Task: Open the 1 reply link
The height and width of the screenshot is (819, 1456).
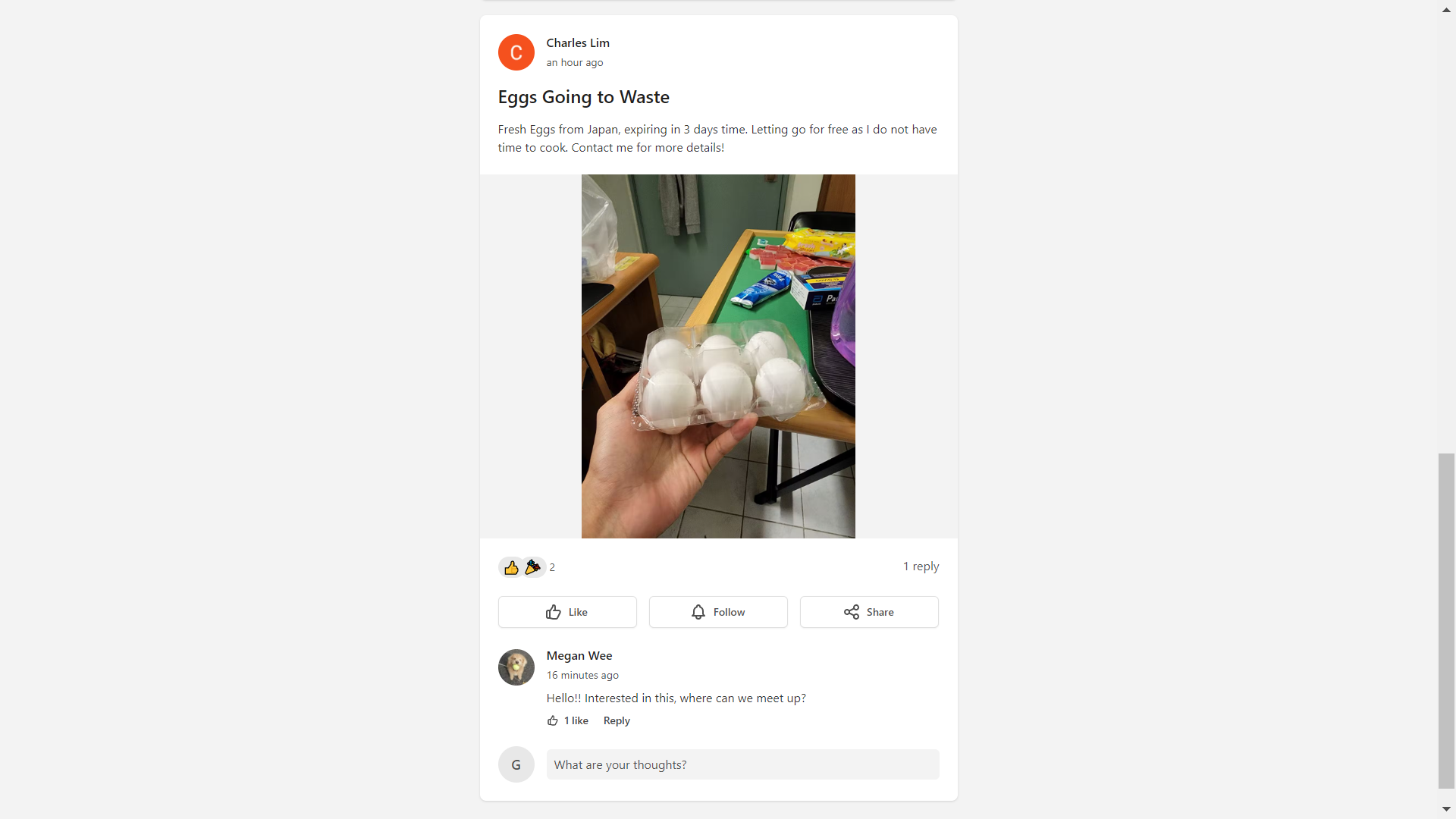Action: [921, 566]
